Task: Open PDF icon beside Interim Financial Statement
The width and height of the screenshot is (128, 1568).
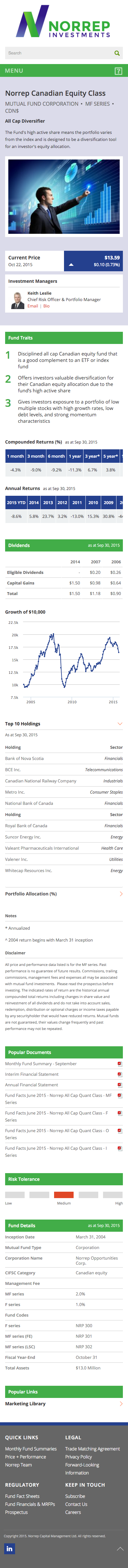Action: point(119,1074)
